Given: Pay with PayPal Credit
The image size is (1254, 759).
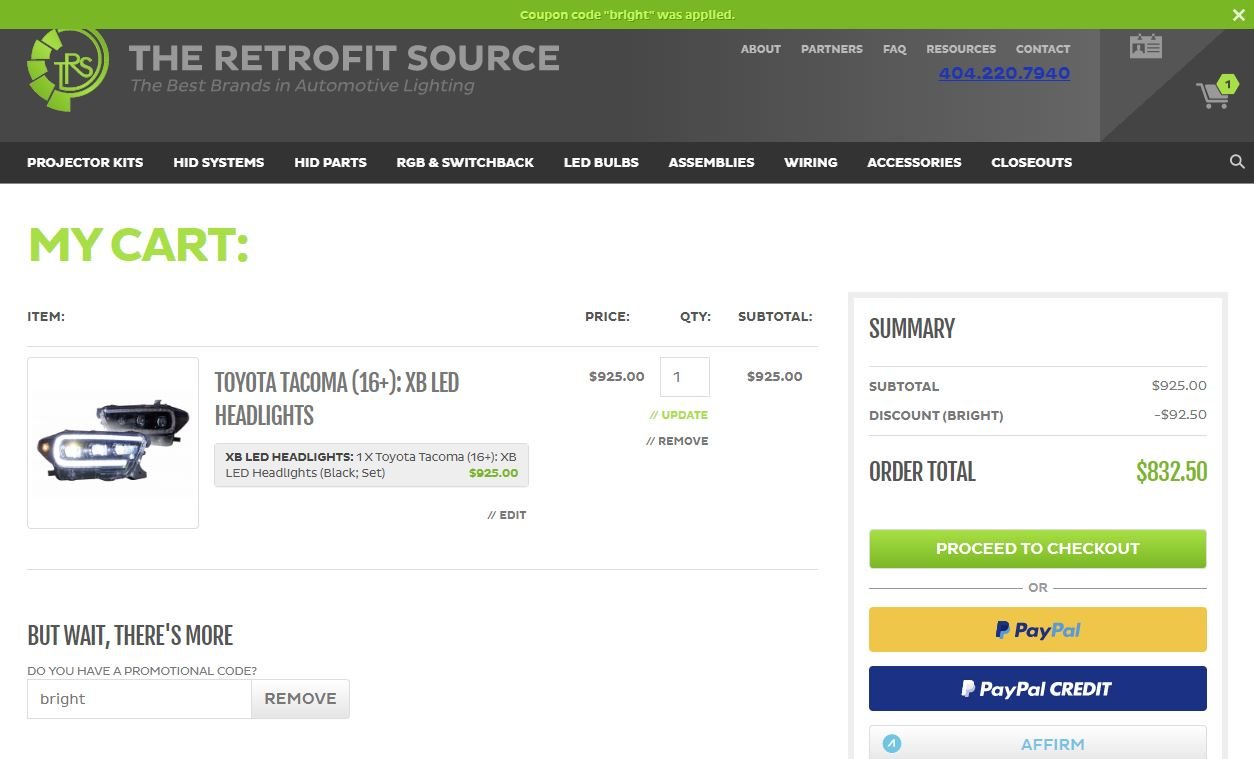Looking at the screenshot, I should coord(1038,689).
